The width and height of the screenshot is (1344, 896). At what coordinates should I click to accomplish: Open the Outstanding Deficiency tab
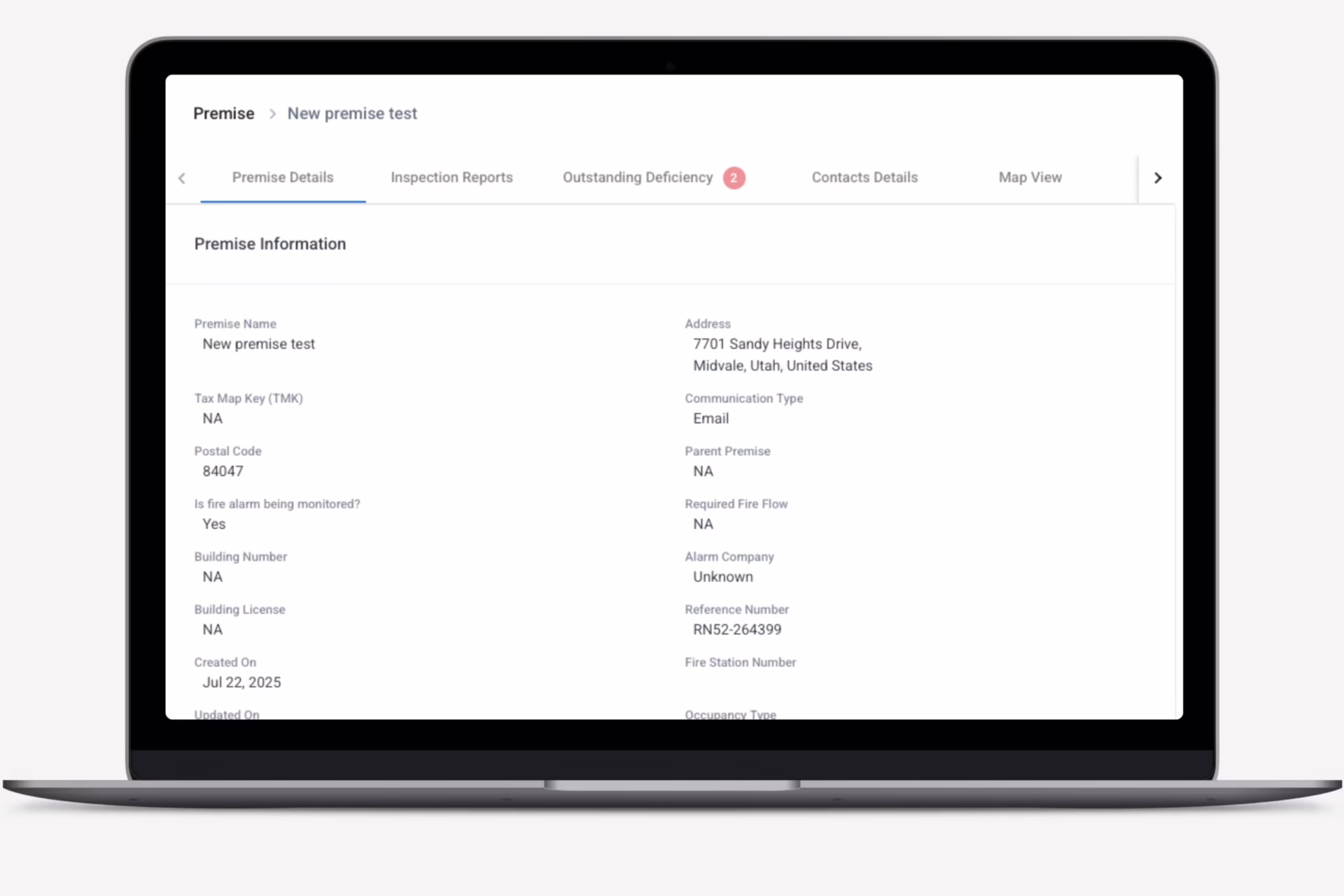point(637,178)
